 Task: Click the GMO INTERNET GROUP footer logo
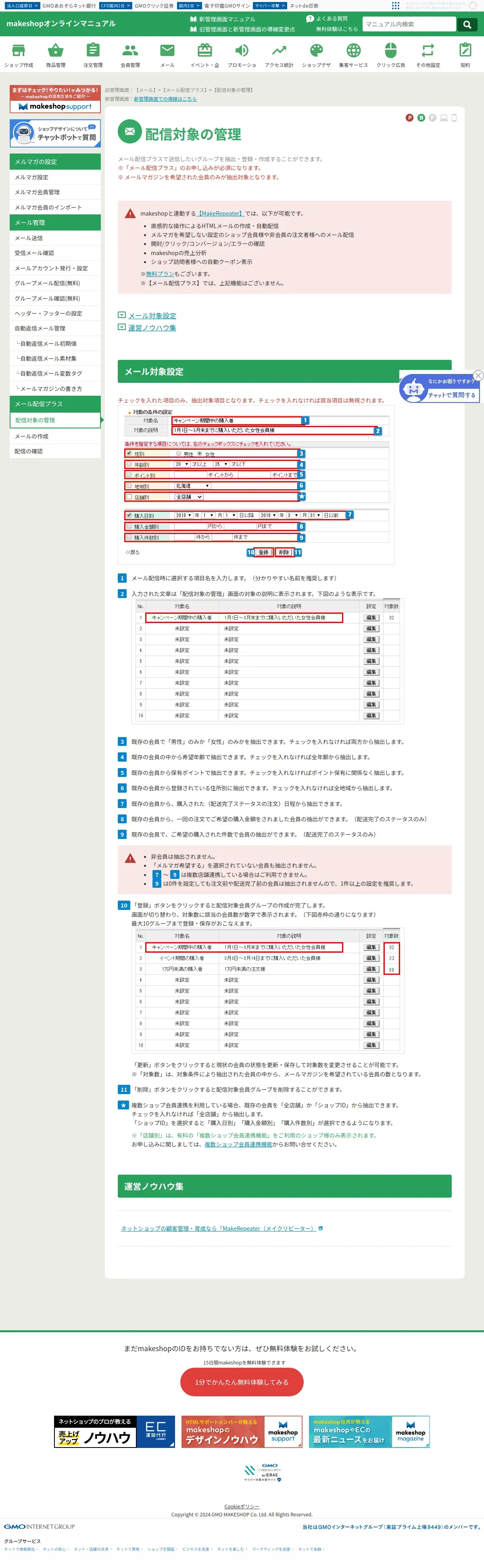pos(39,1526)
